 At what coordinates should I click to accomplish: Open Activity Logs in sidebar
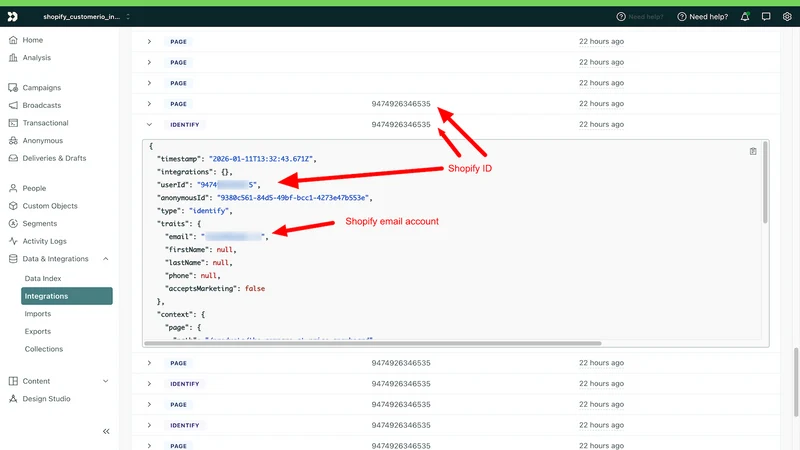click(44, 241)
